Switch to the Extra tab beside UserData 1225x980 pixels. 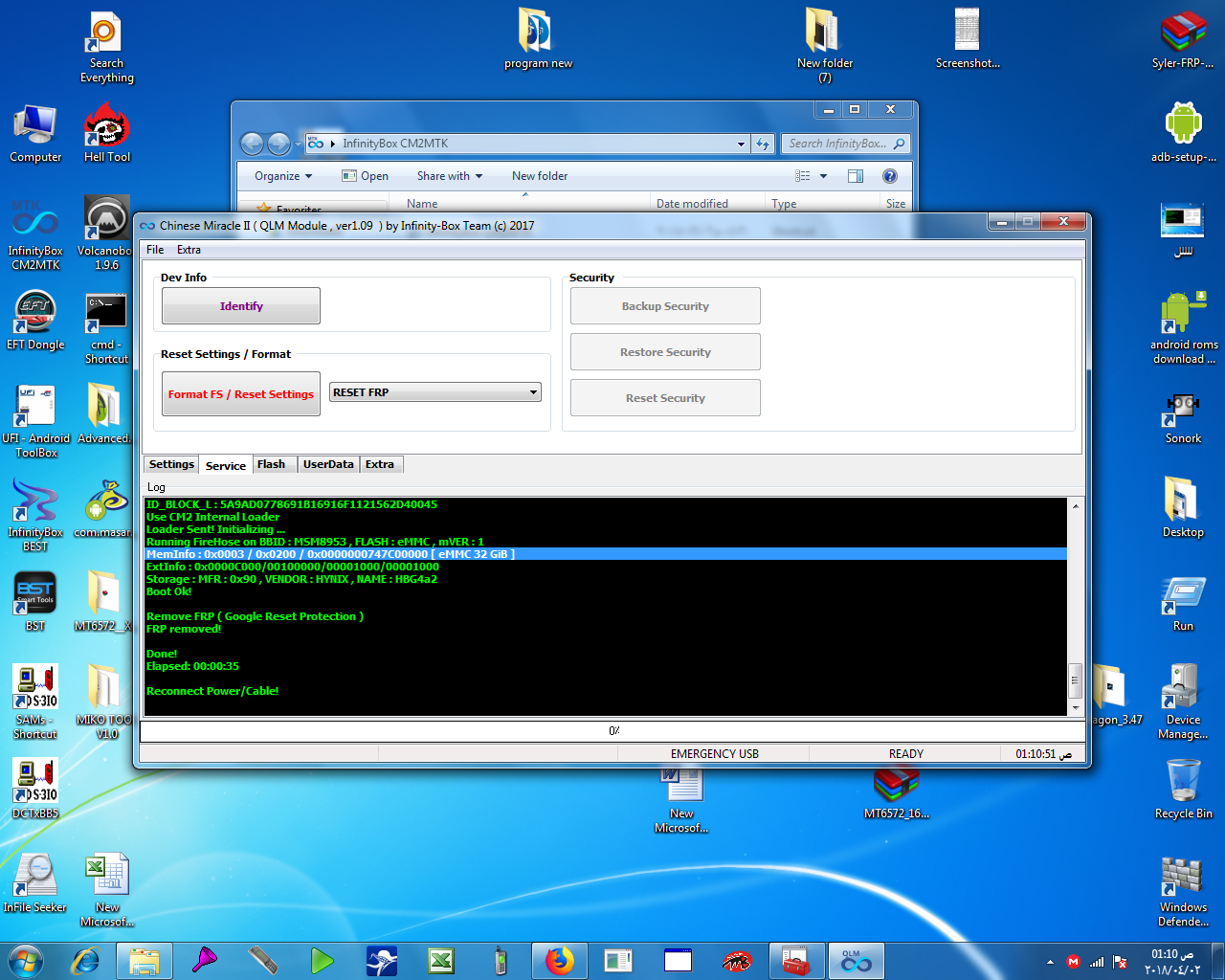(x=380, y=464)
